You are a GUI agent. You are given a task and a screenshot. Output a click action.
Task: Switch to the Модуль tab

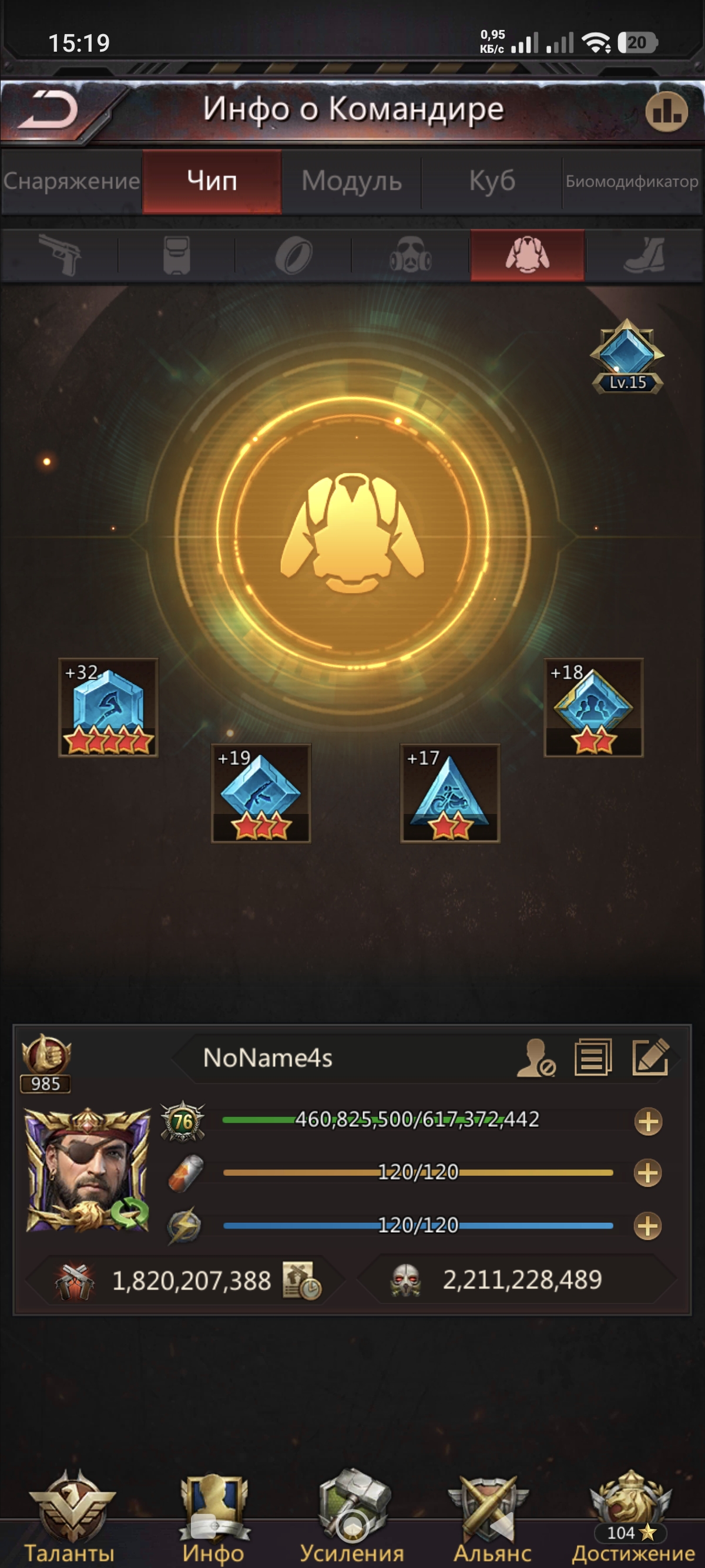[352, 181]
